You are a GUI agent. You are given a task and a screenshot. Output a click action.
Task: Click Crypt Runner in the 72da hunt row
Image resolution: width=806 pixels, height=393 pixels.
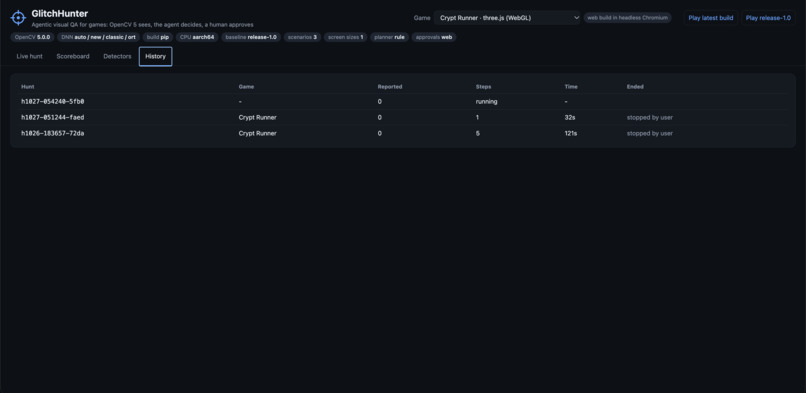pyautogui.click(x=258, y=134)
